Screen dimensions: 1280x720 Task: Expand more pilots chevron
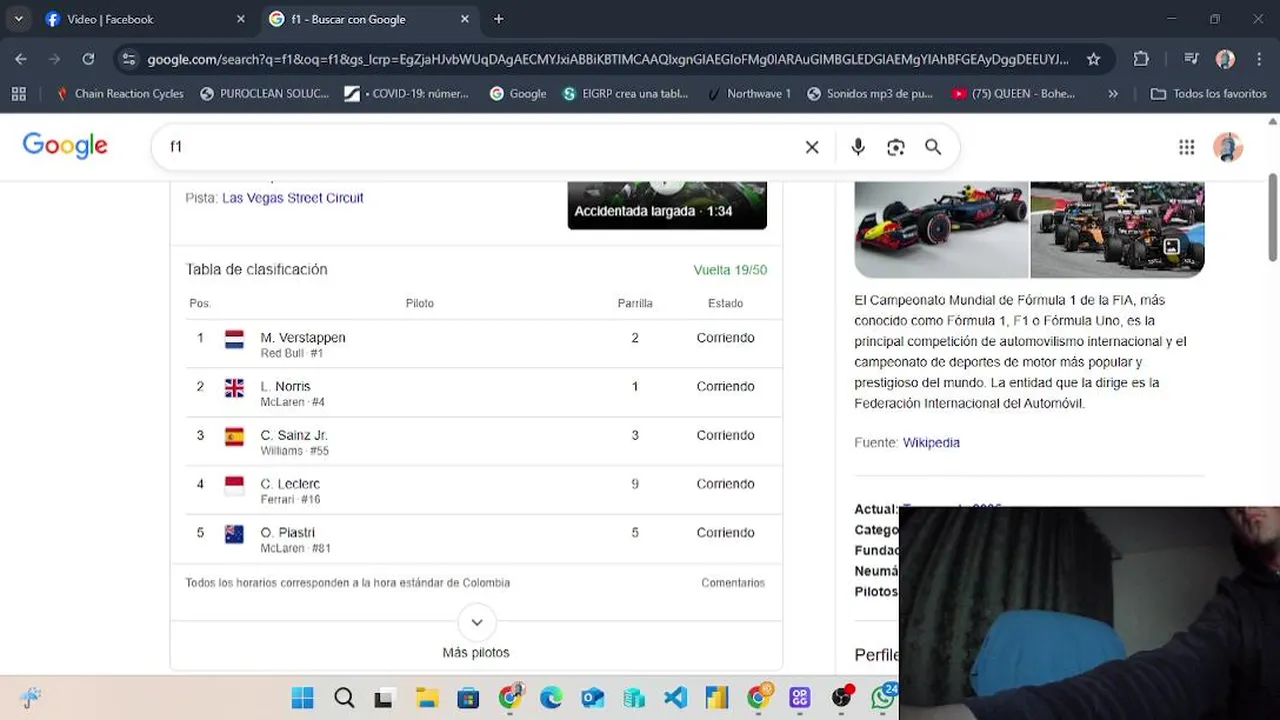476,622
